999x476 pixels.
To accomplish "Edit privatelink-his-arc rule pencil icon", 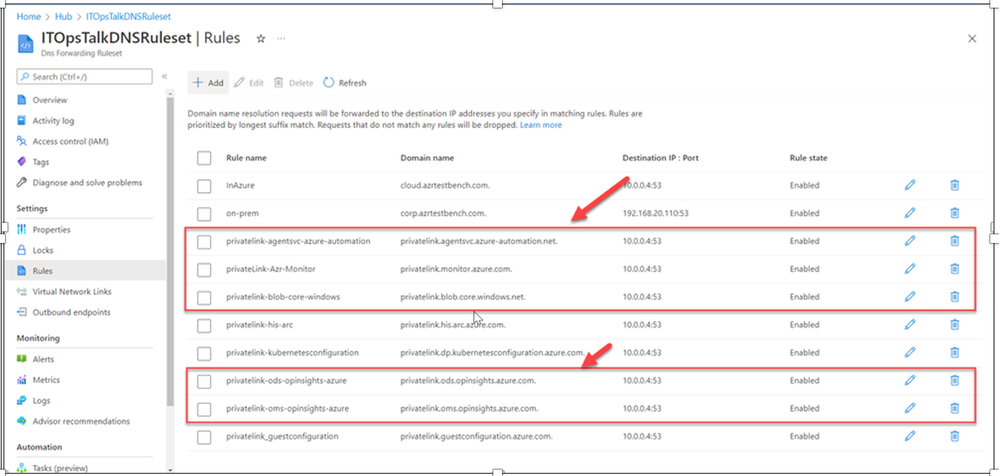I will [x=910, y=324].
